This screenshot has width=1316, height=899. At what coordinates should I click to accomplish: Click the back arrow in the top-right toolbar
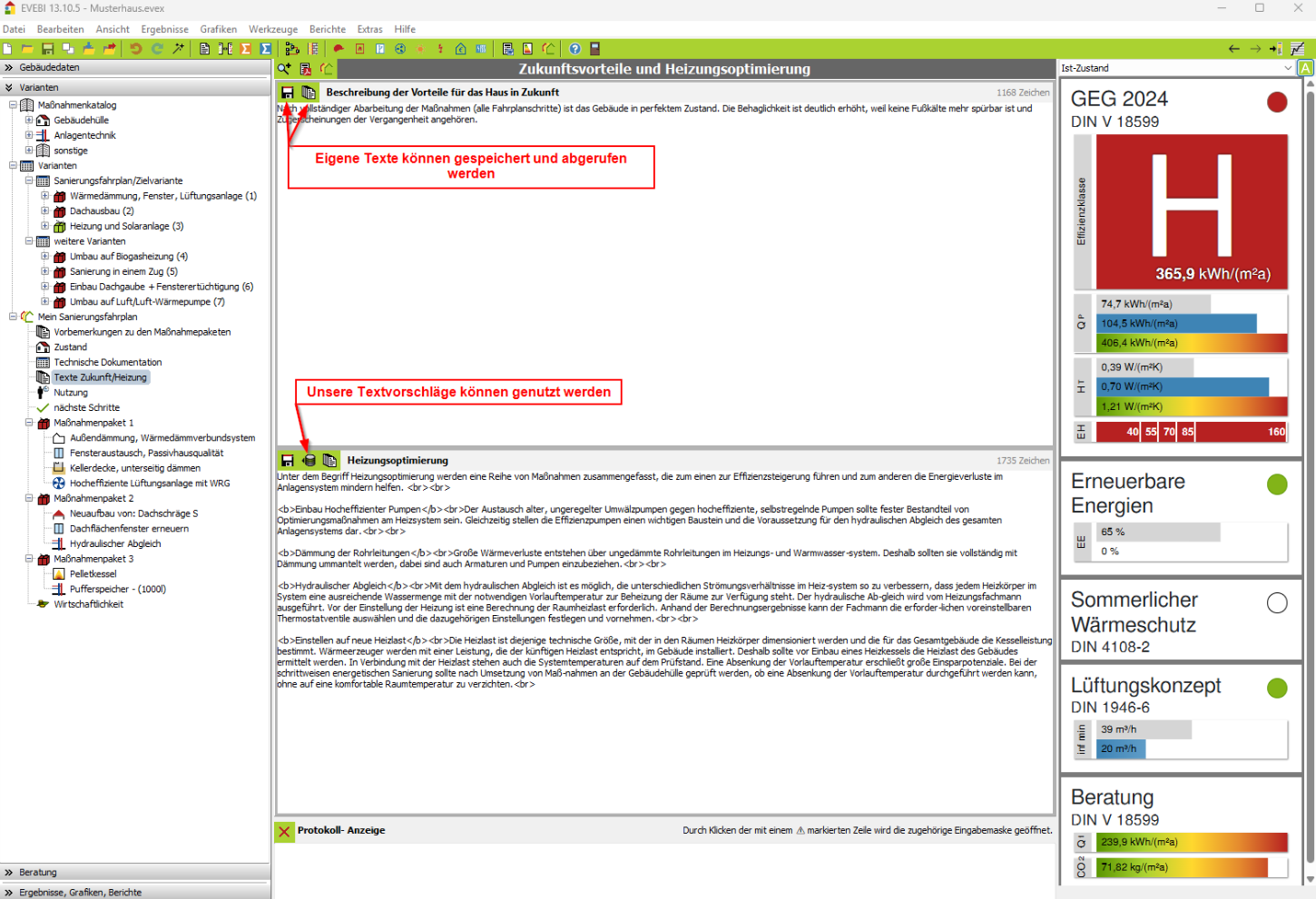point(1233,49)
